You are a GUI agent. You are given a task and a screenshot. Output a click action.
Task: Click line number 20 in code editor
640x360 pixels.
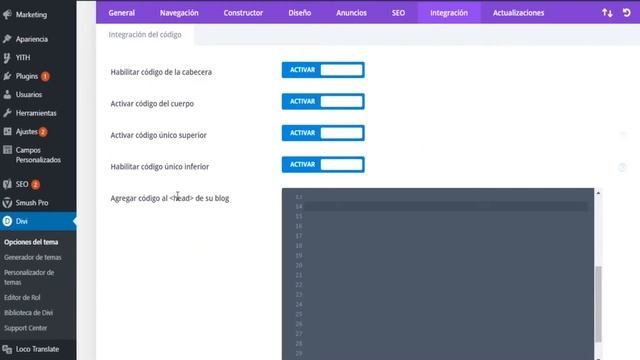[x=299, y=265]
